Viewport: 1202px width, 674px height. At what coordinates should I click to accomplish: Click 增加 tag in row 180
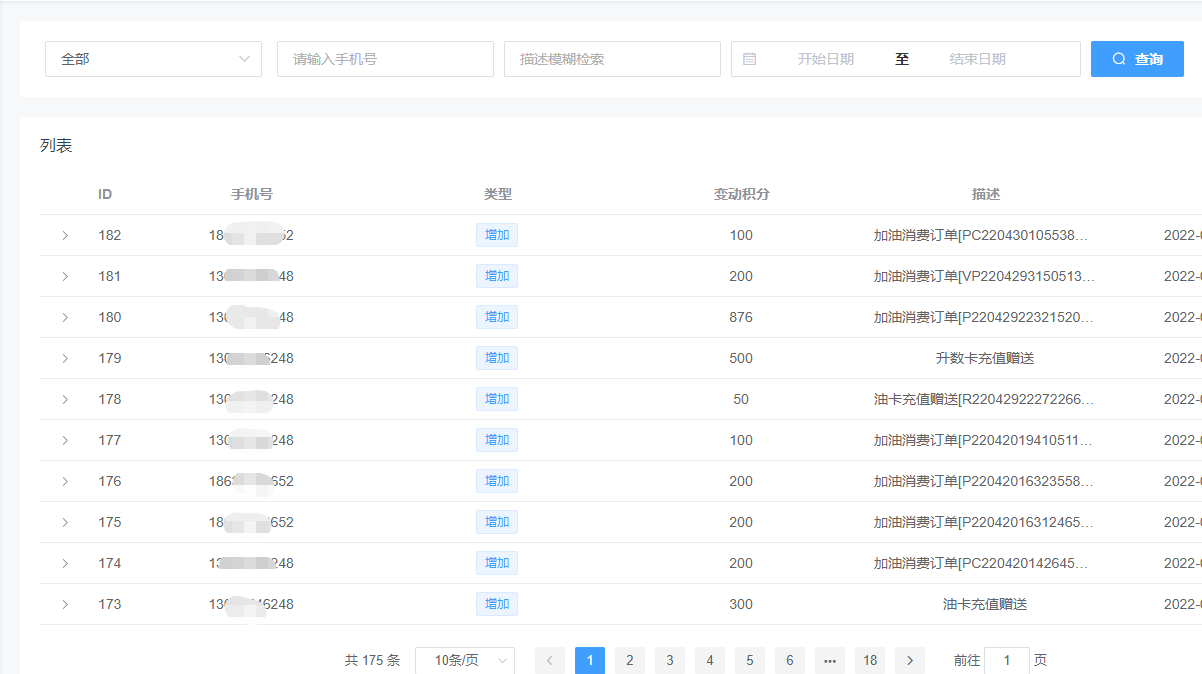coord(497,317)
